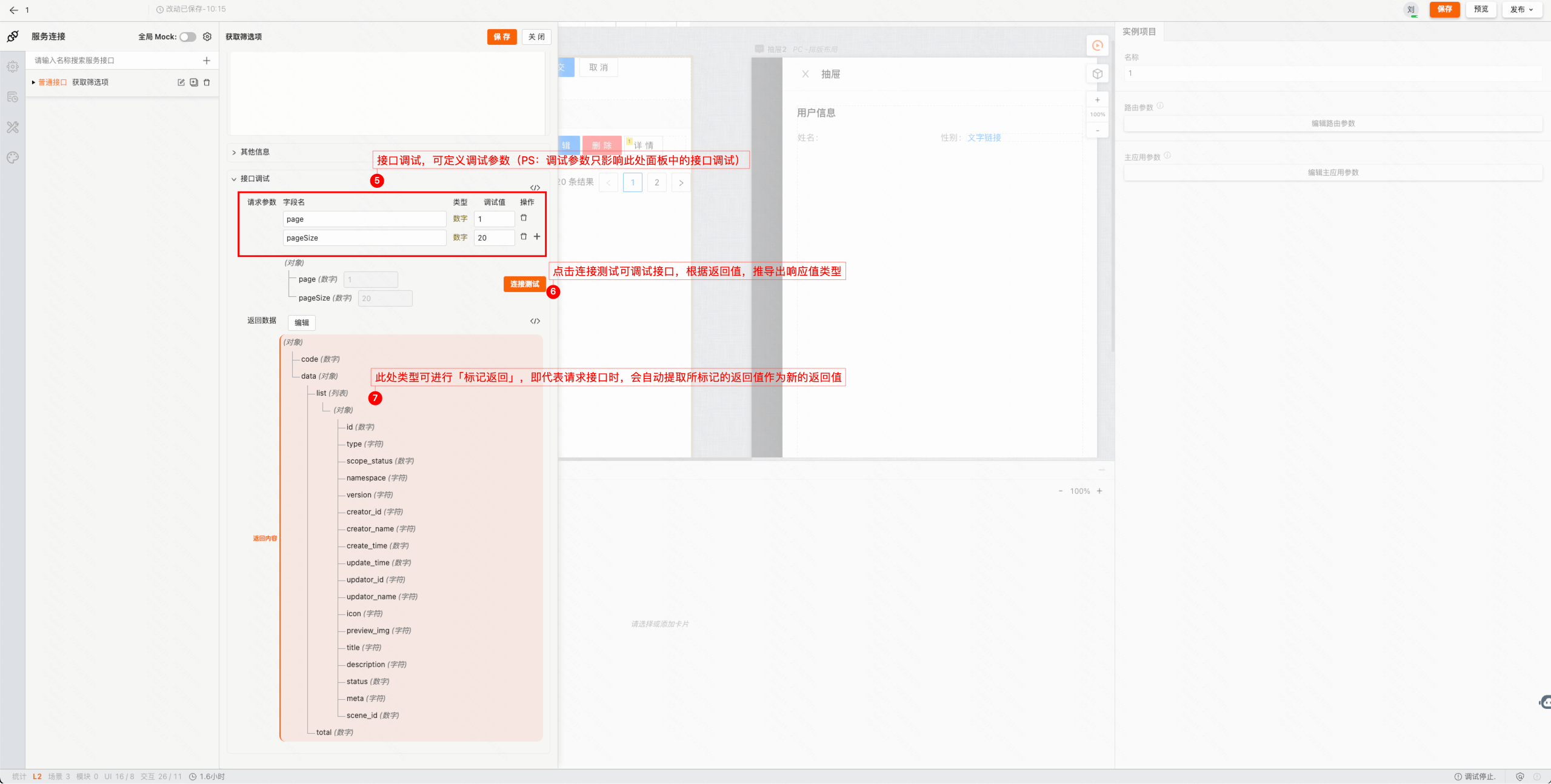Screen dimensions: 1551x784
Task: Toggle the global Mock switch
Action: pyautogui.click(x=188, y=37)
